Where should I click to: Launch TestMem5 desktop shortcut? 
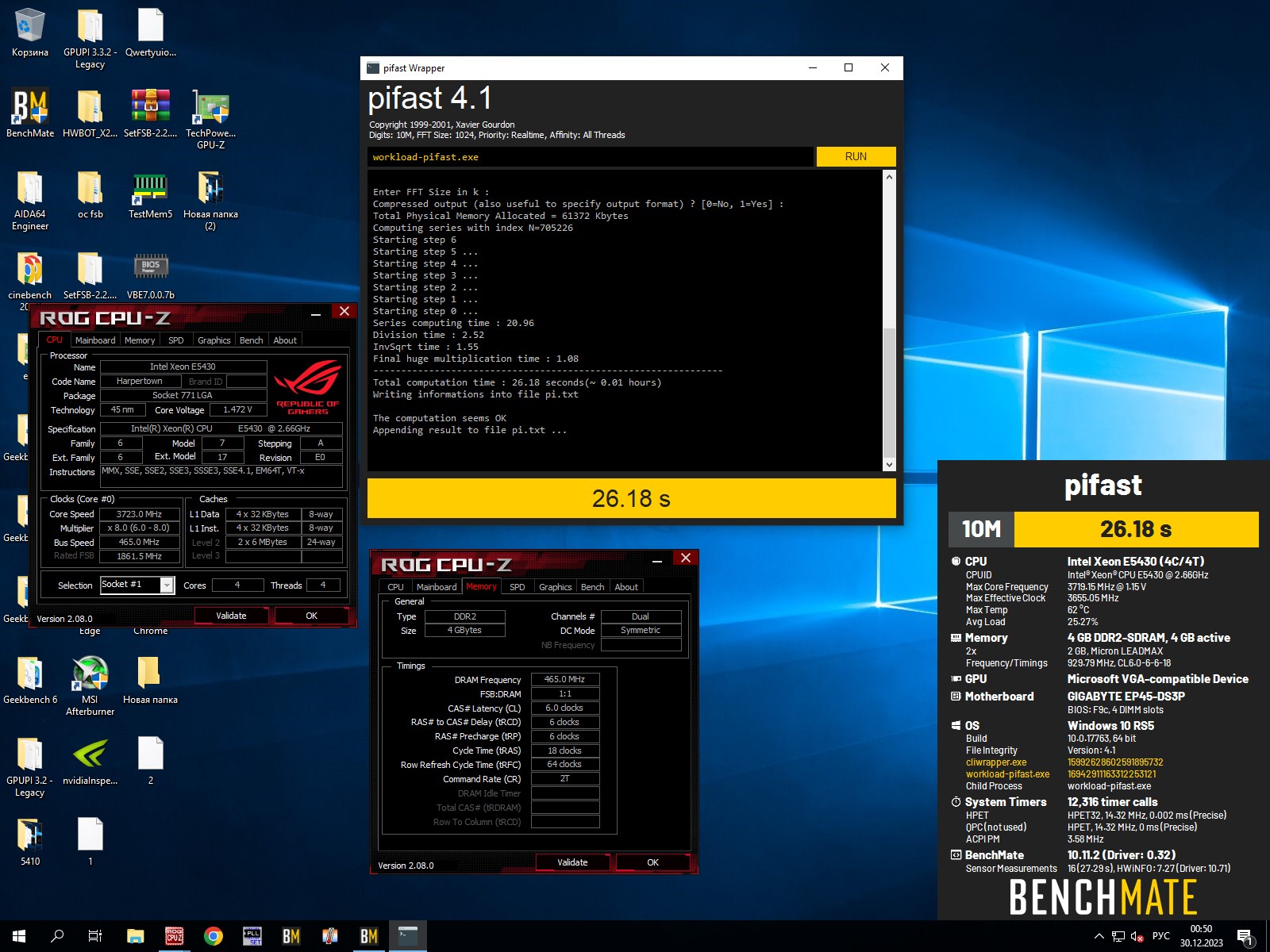coord(151,194)
